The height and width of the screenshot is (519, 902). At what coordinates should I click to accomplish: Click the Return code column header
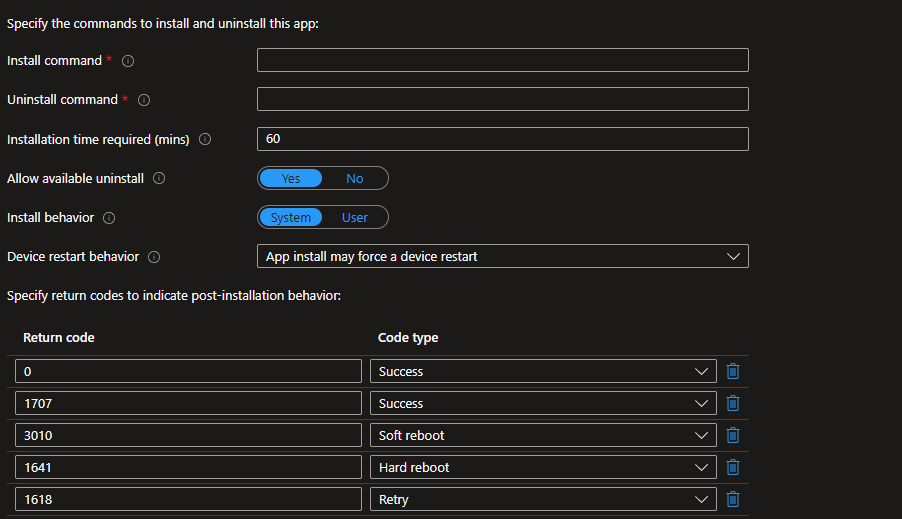tap(59, 338)
